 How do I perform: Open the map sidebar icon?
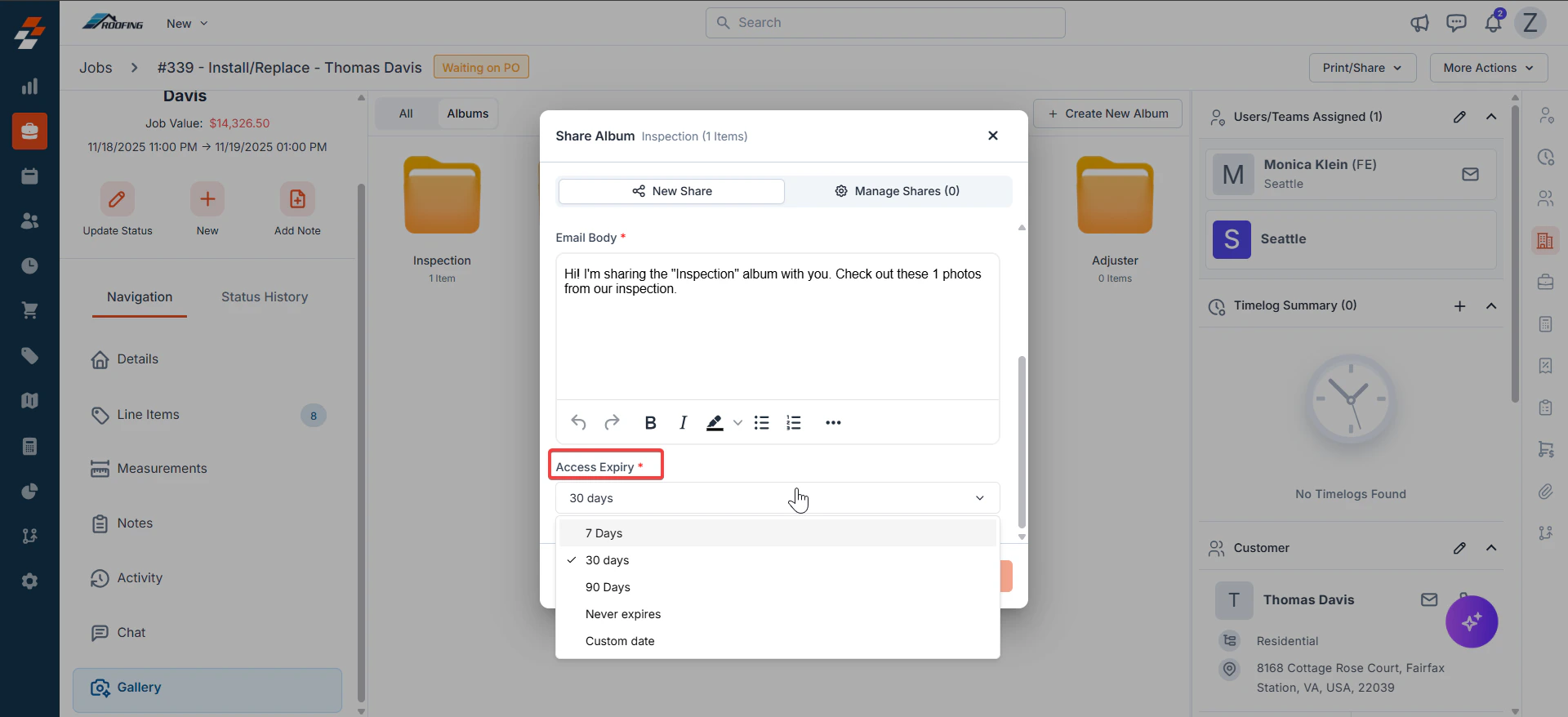(29, 401)
